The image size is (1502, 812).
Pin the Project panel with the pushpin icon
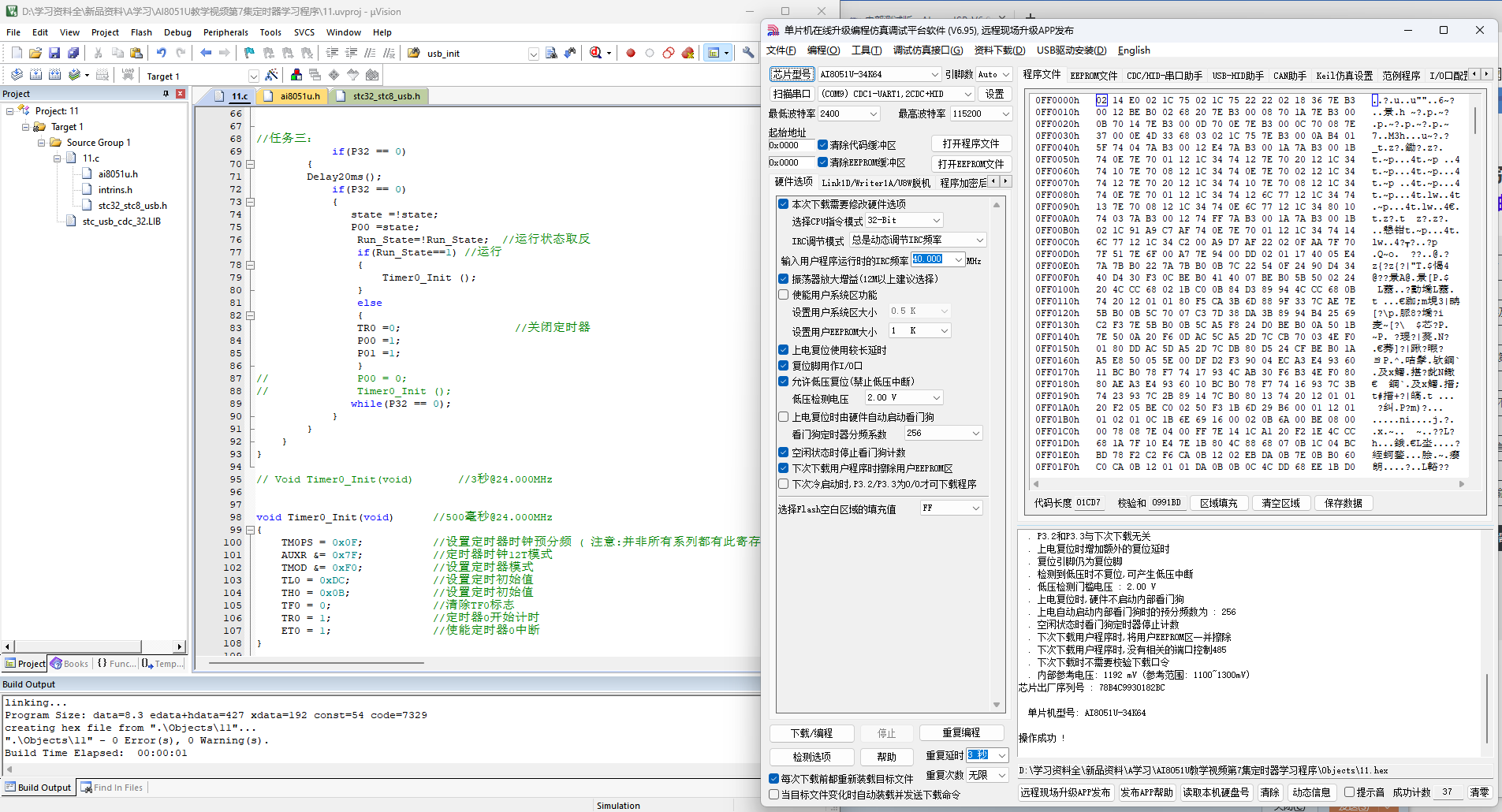(166, 94)
